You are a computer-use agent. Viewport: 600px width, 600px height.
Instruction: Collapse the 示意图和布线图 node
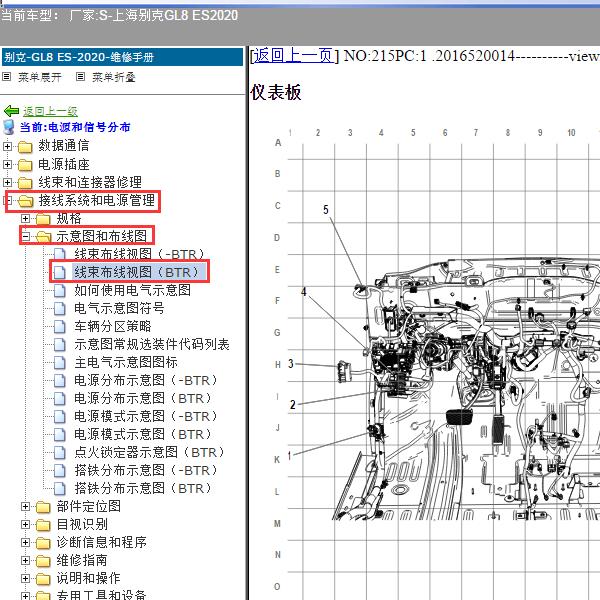tap(25, 236)
